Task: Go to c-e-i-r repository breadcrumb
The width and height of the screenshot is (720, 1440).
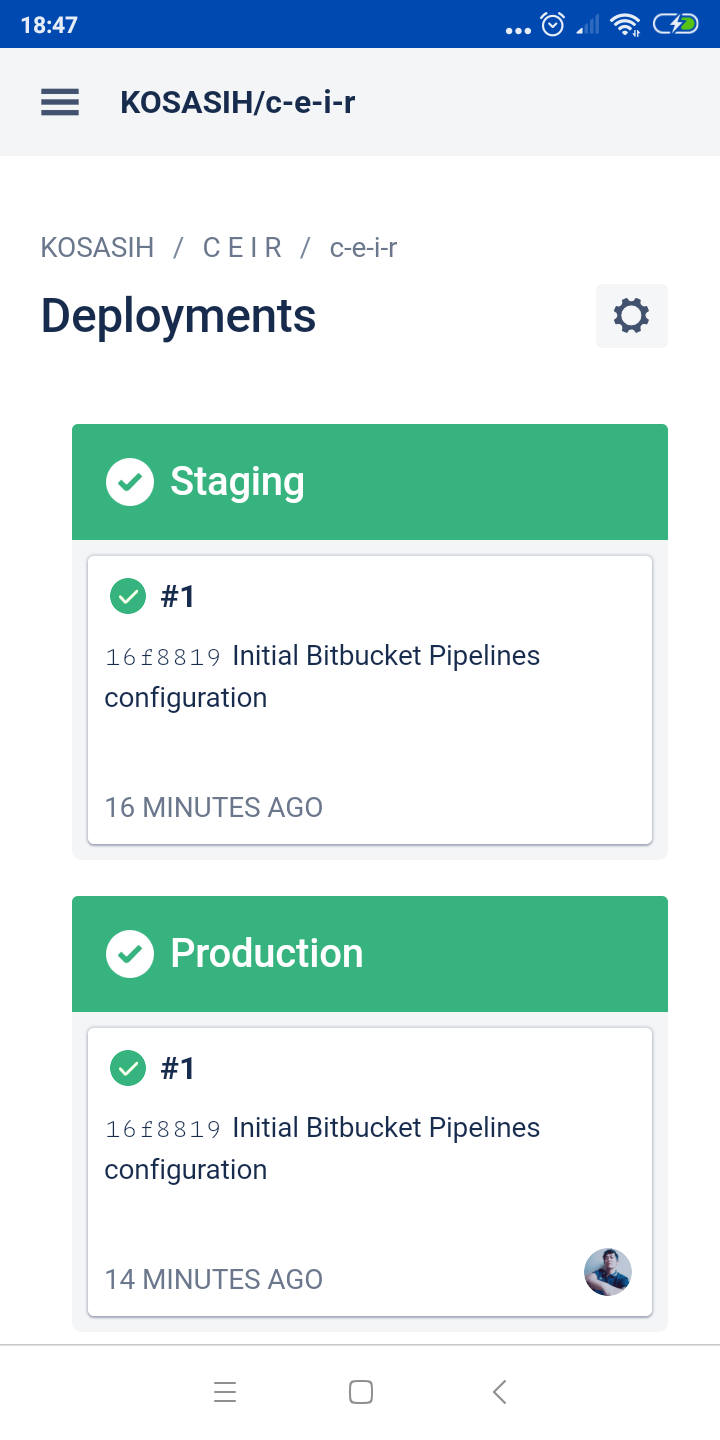Action: pos(363,248)
